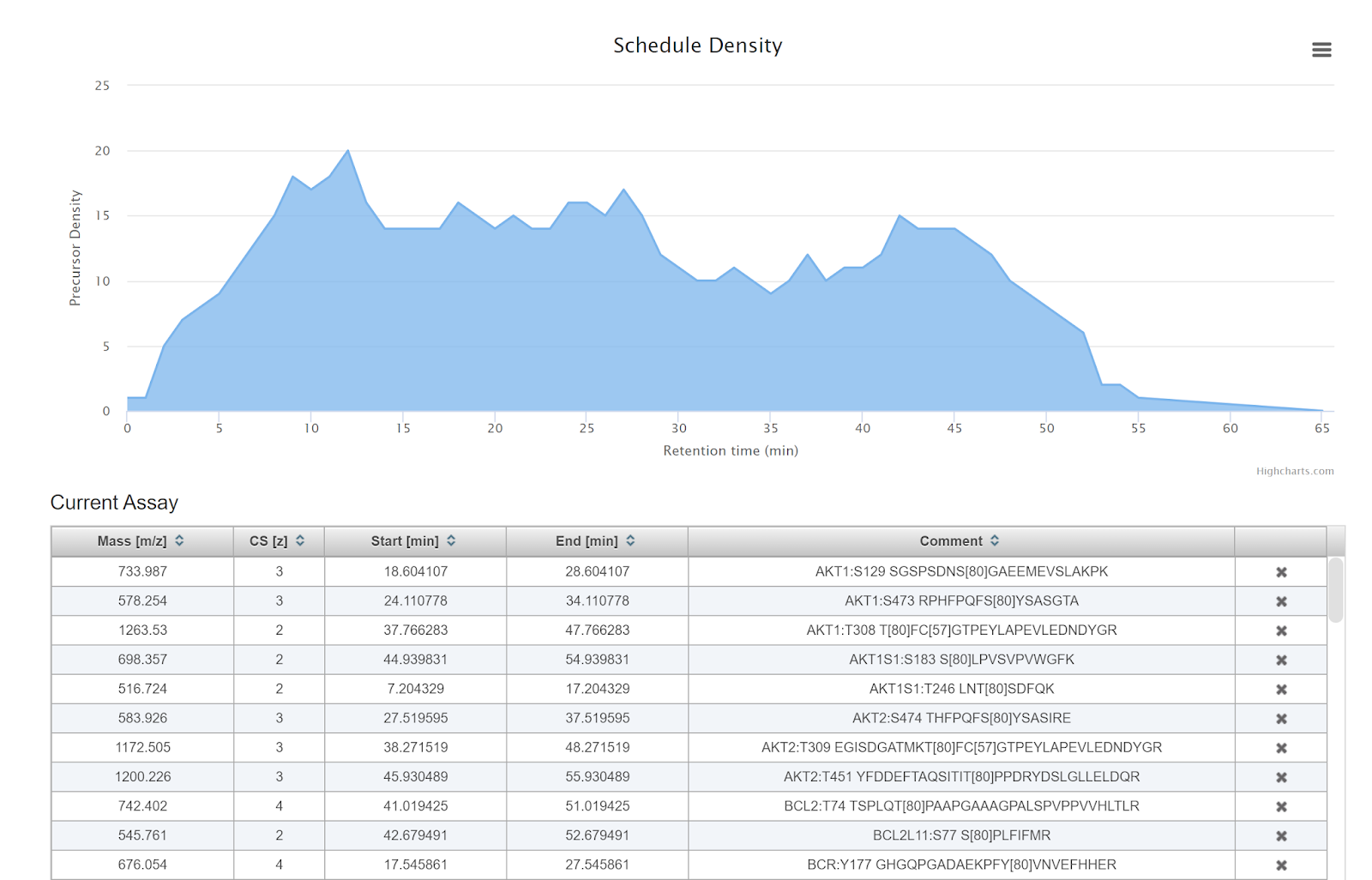1372x880 pixels.
Task: Remove the BCL2:T74 assay row
Action: point(1281,805)
